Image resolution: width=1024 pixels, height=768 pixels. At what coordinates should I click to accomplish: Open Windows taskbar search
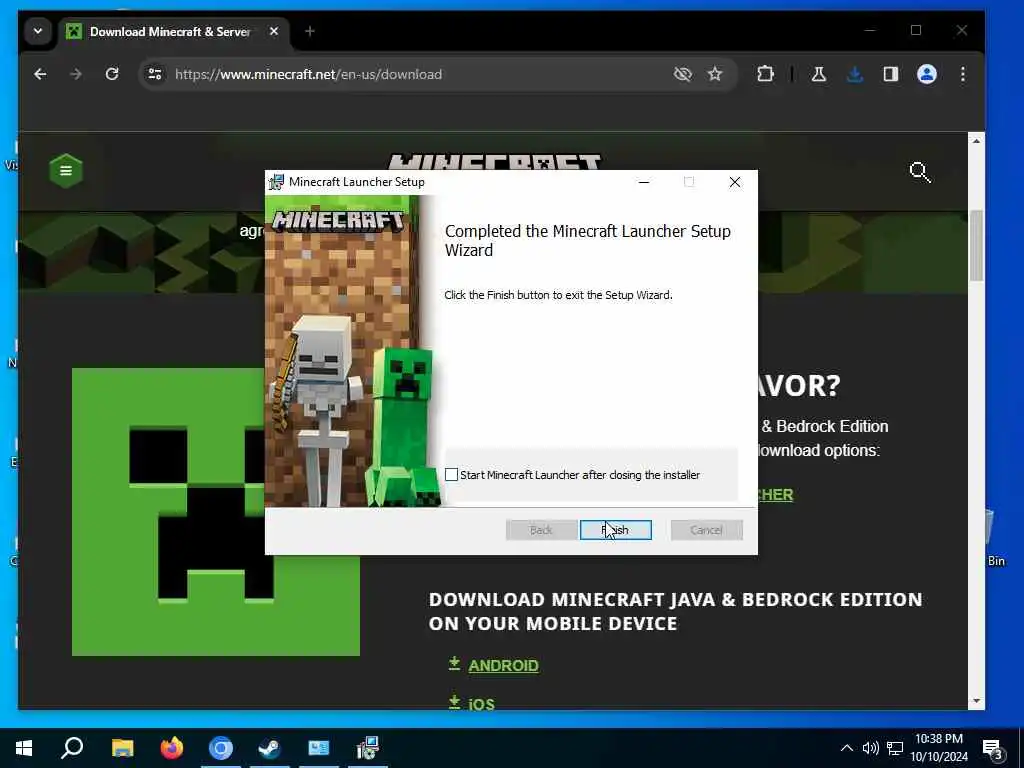(x=72, y=748)
